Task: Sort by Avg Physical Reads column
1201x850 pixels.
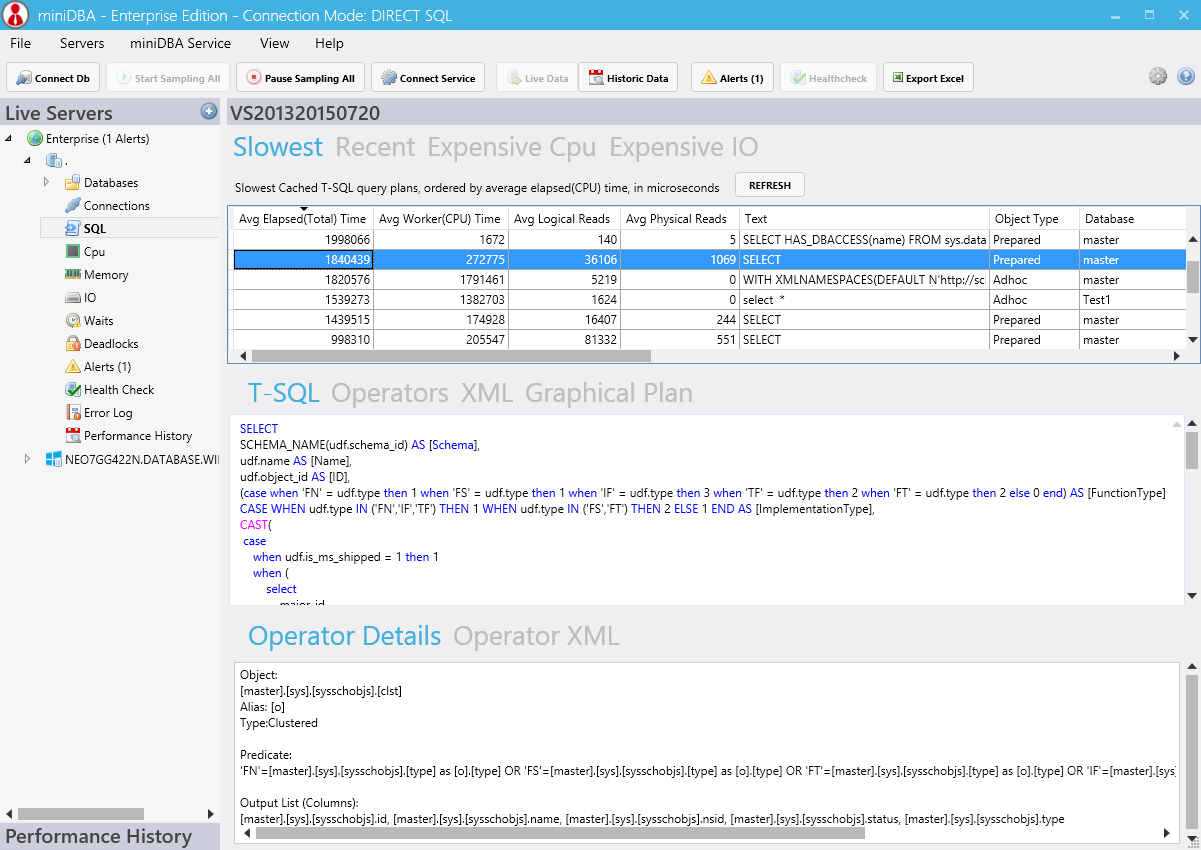Action: [680, 219]
